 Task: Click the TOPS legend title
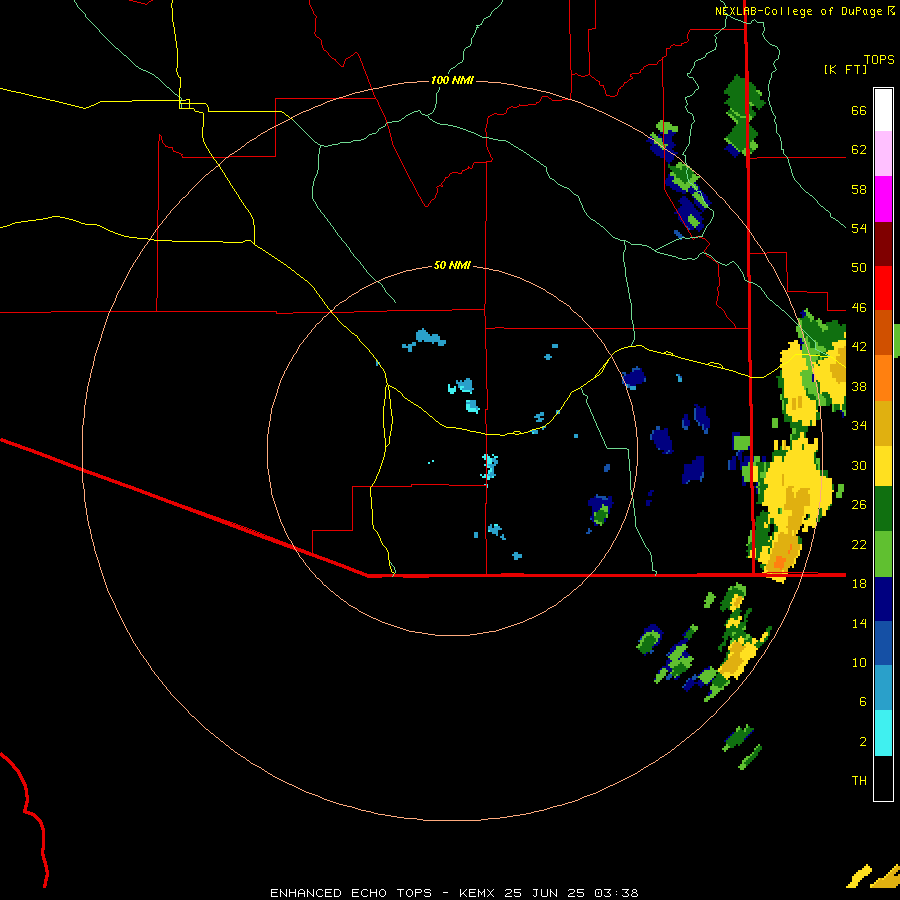(879, 60)
